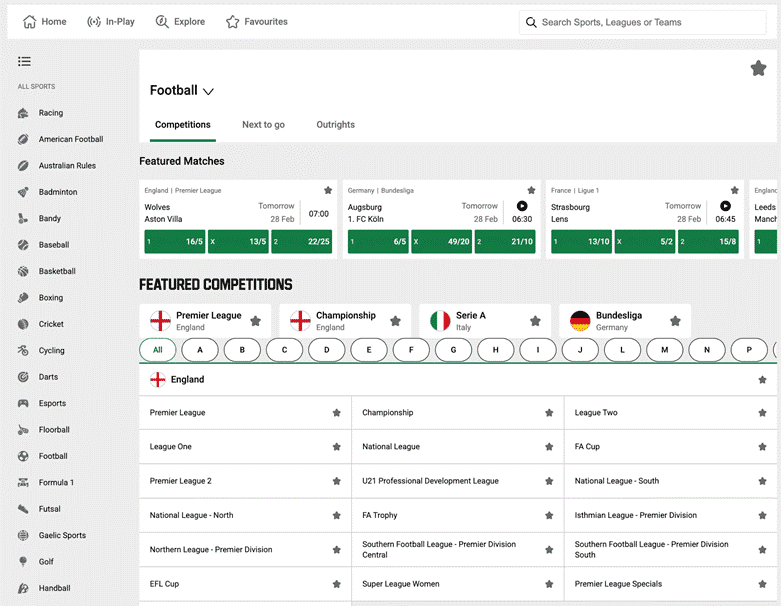The height and width of the screenshot is (606, 781).
Task: Click the Serie A Italy flag icon
Action: click(440, 321)
